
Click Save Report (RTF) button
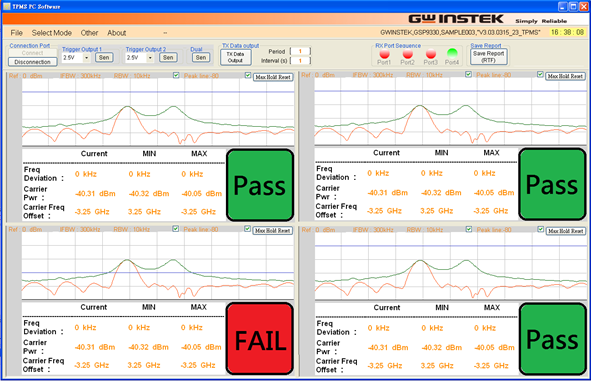pos(488,57)
